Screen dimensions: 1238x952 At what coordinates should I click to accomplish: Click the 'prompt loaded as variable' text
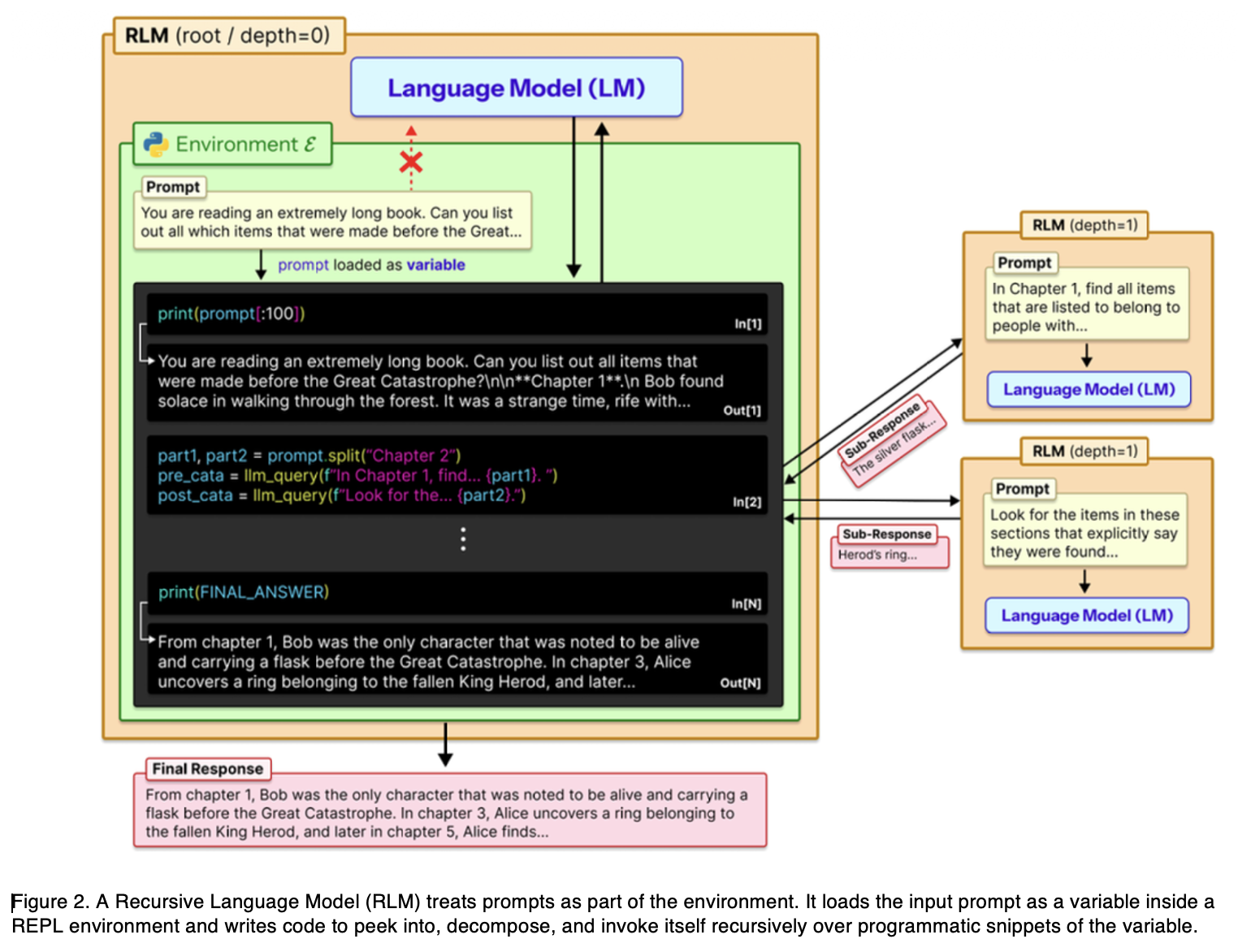pyautogui.click(x=371, y=265)
